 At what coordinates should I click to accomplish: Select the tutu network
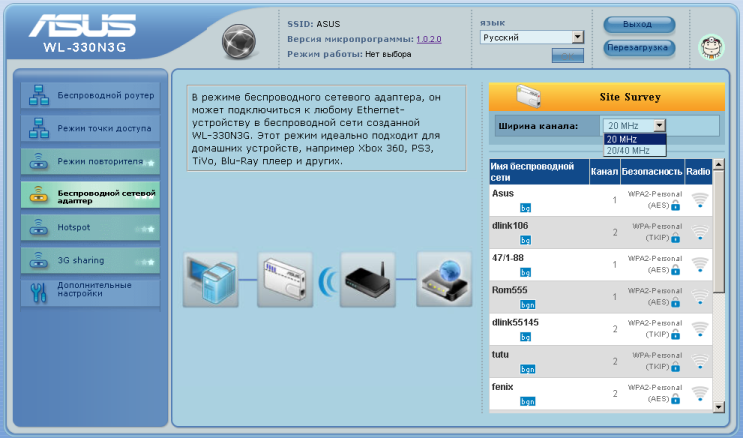point(600,361)
